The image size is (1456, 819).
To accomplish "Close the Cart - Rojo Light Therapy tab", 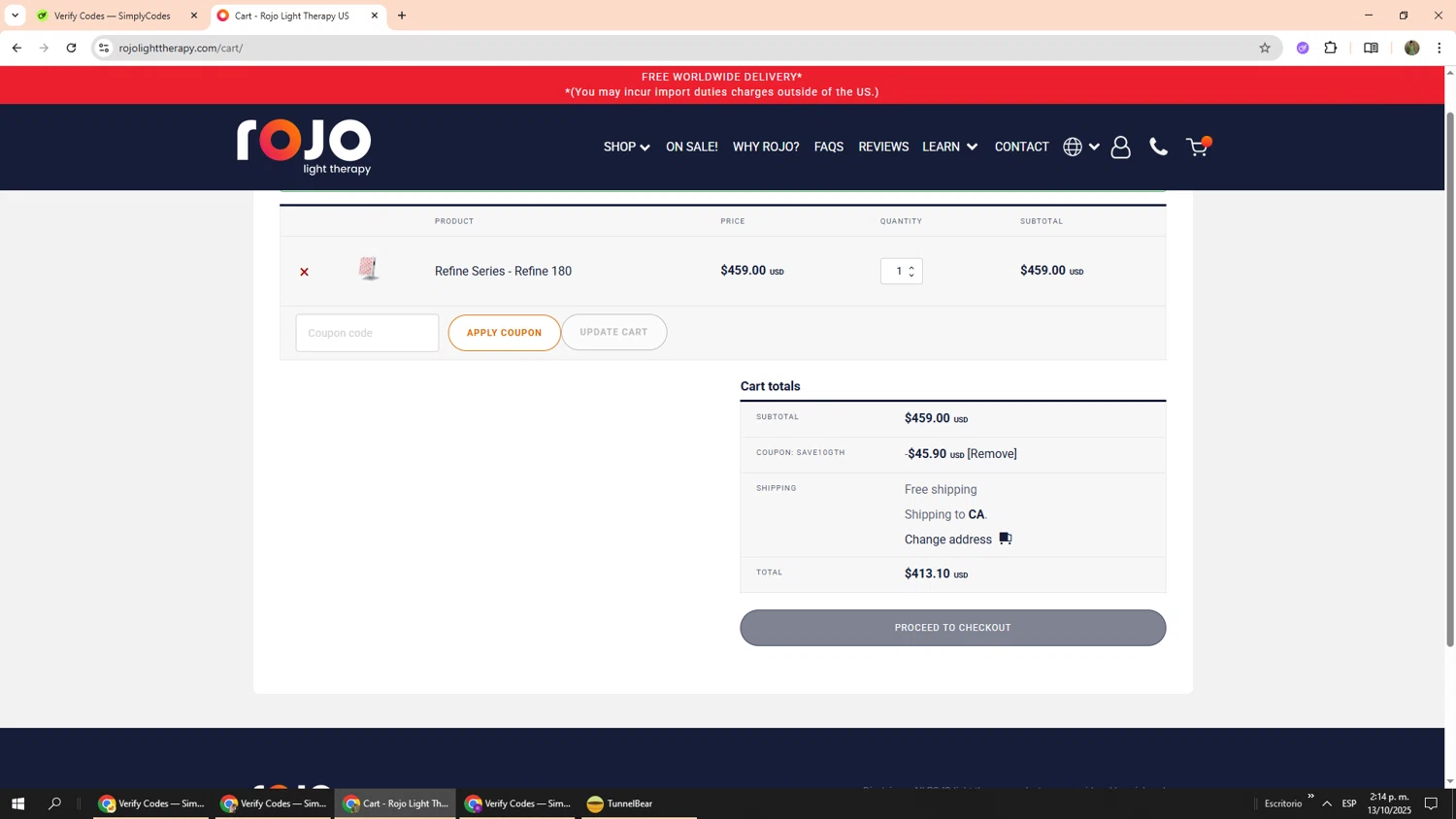I will coord(375,16).
